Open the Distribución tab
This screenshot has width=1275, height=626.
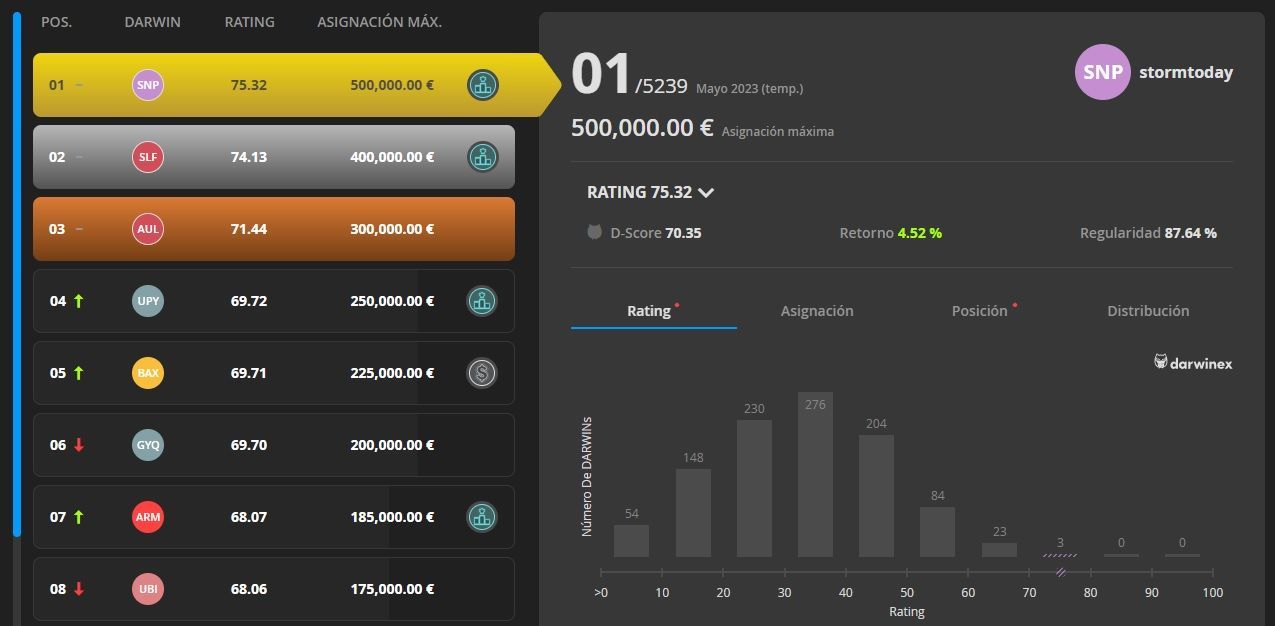pyautogui.click(x=1148, y=311)
